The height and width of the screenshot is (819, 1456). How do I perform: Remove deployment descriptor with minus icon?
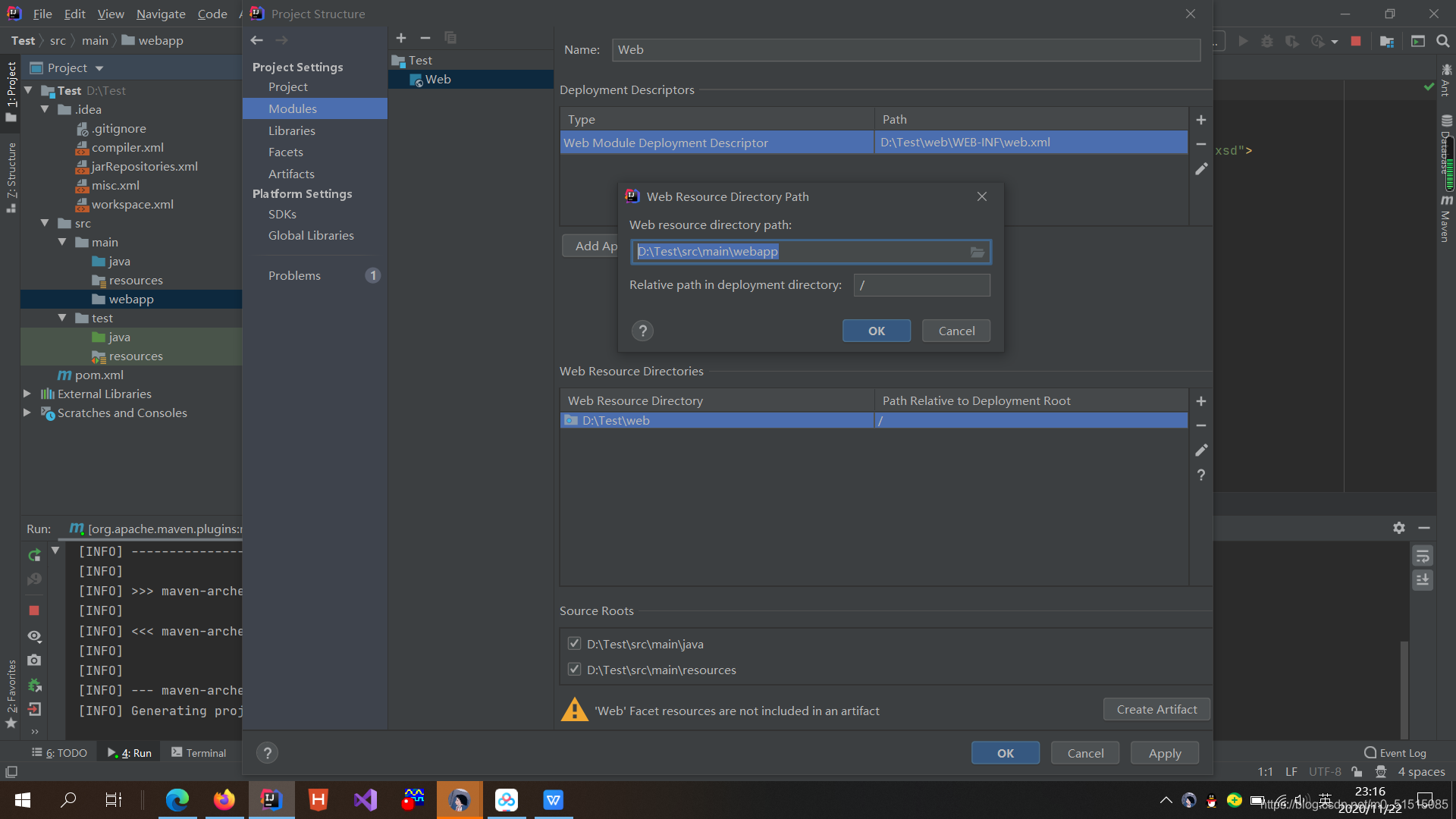point(1201,144)
